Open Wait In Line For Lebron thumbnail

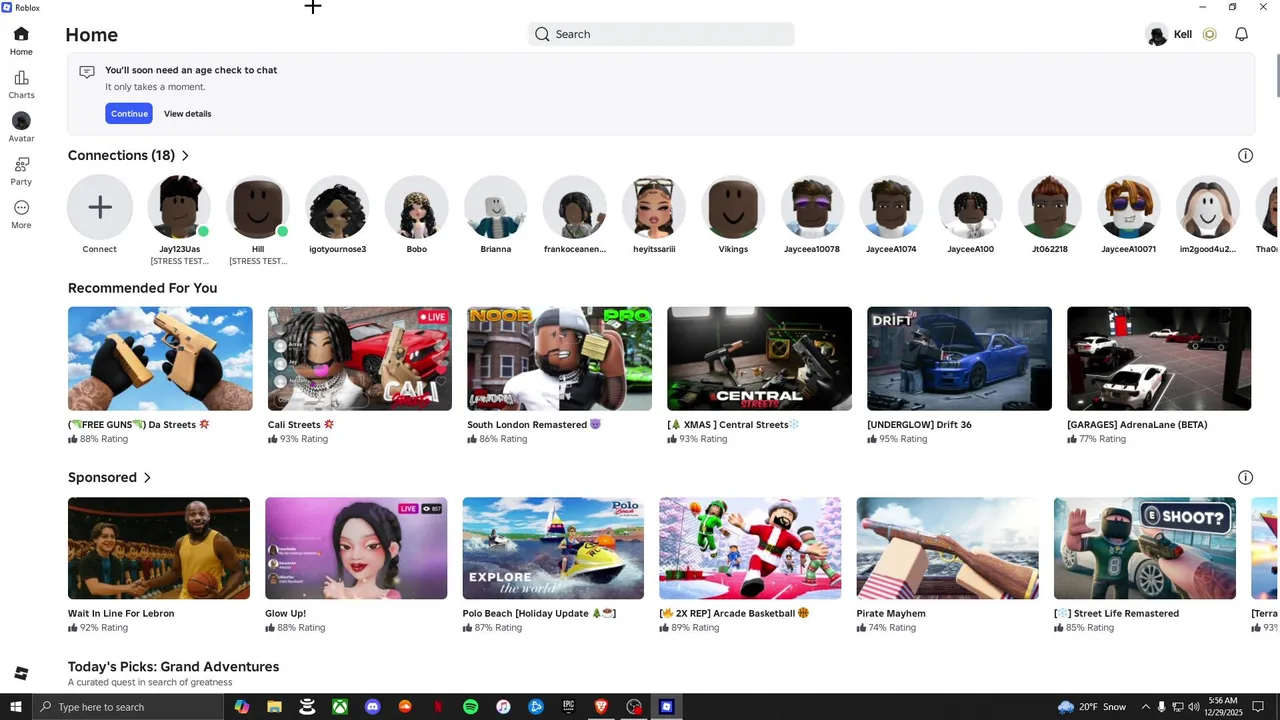point(159,548)
